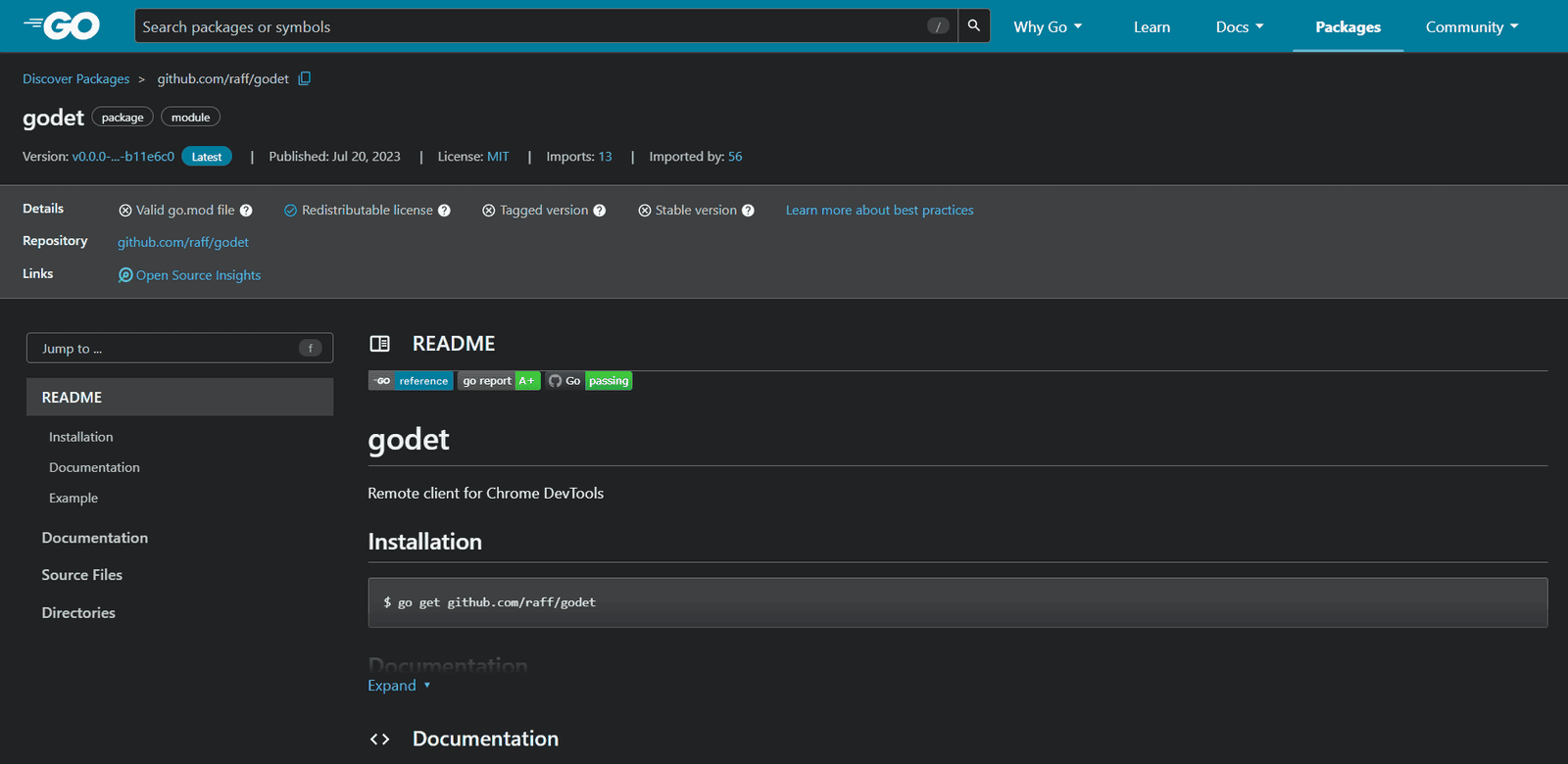Click the slash shortcut hint in search
1568x764 pixels.
click(x=939, y=26)
